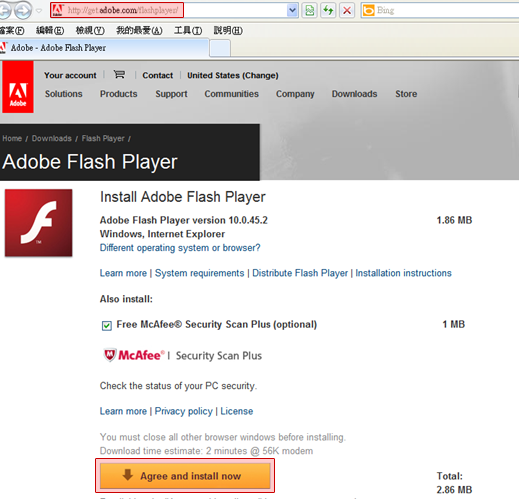Open the Store navigation item
The width and height of the screenshot is (519, 499).
point(406,94)
